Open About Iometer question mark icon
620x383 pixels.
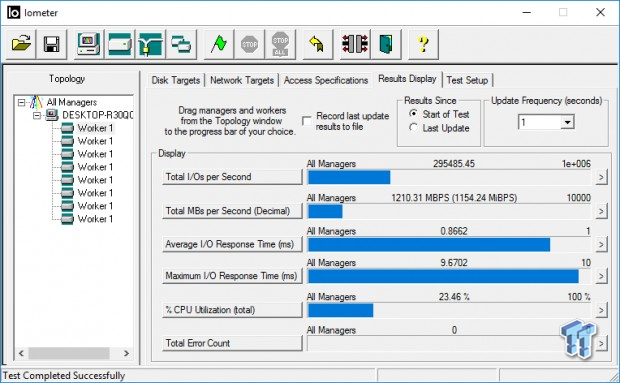[x=423, y=44]
